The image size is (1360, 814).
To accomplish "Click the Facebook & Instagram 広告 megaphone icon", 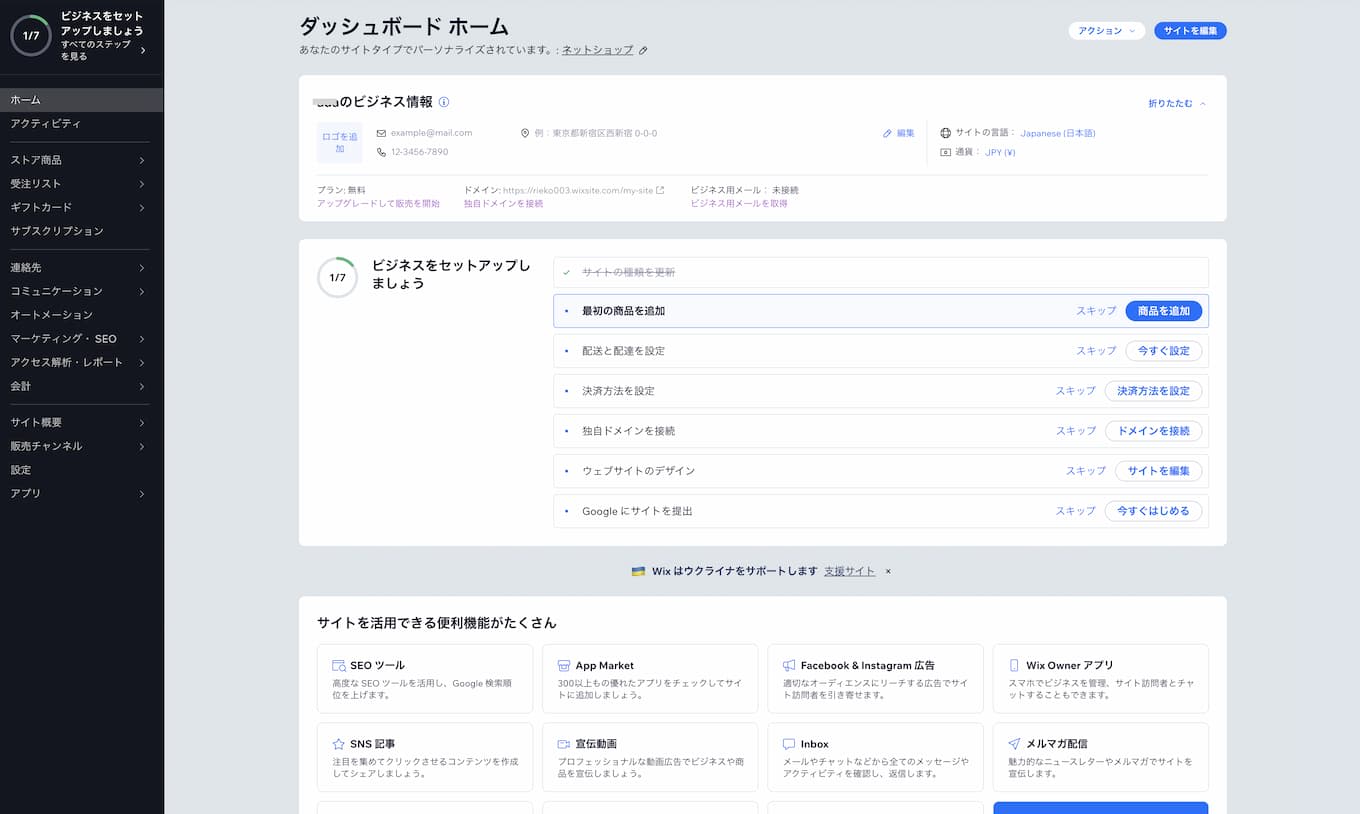I will [x=789, y=665].
